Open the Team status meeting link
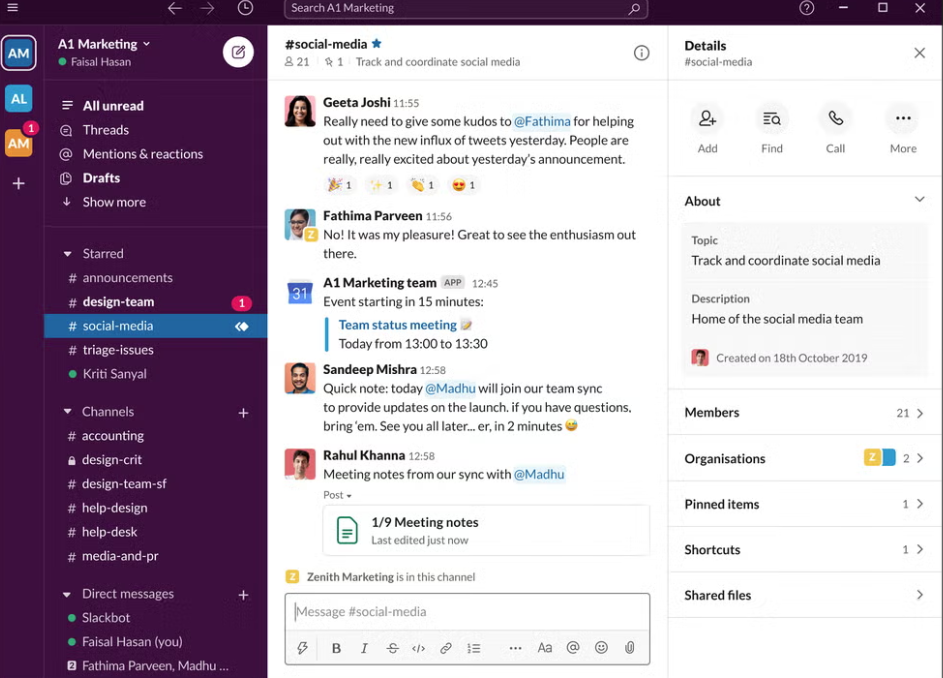Image resolution: width=943 pixels, height=678 pixels. tap(398, 325)
